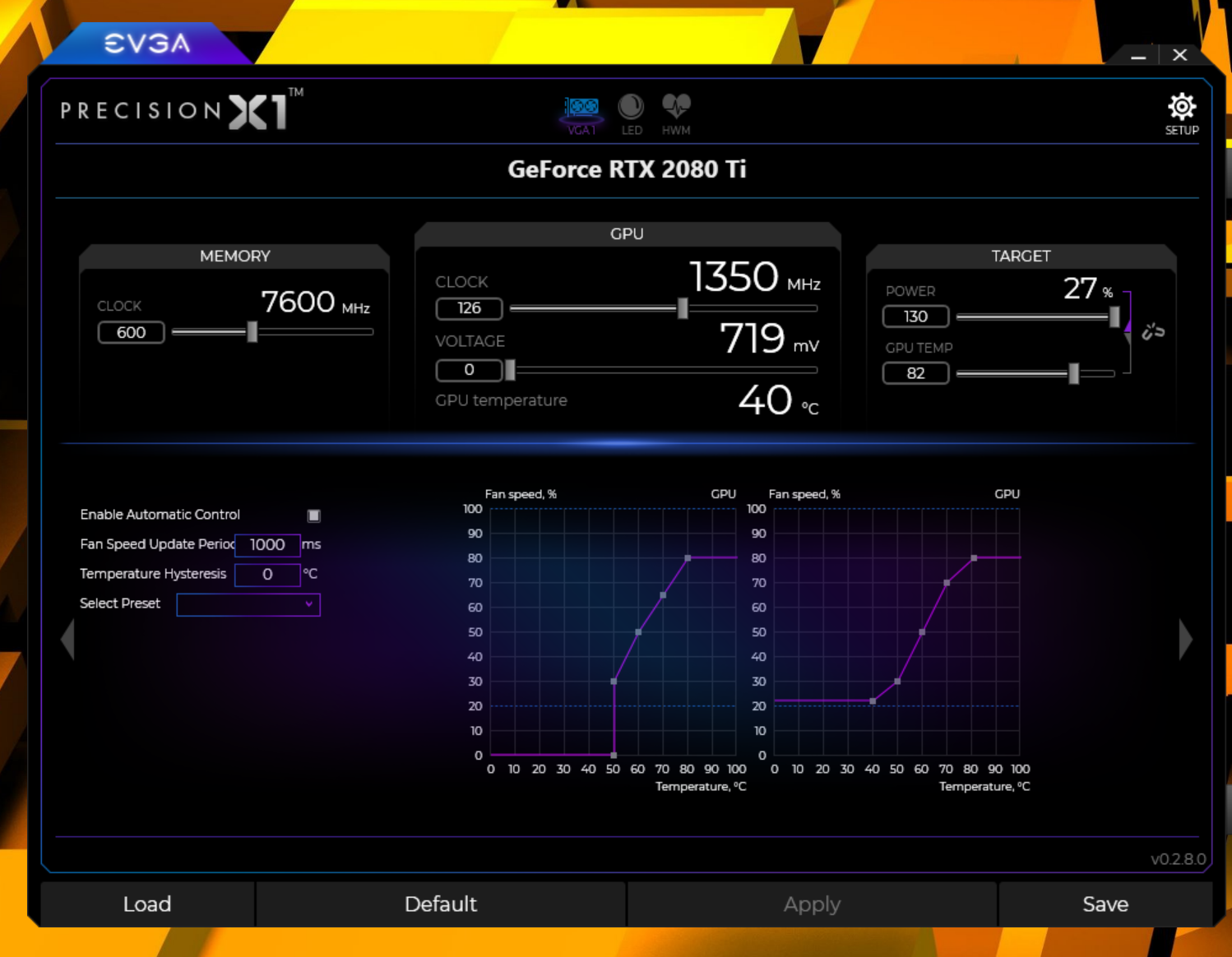The image size is (1232, 957).
Task: Click the 40 °C GPU temperature readout
Action: [x=778, y=400]
